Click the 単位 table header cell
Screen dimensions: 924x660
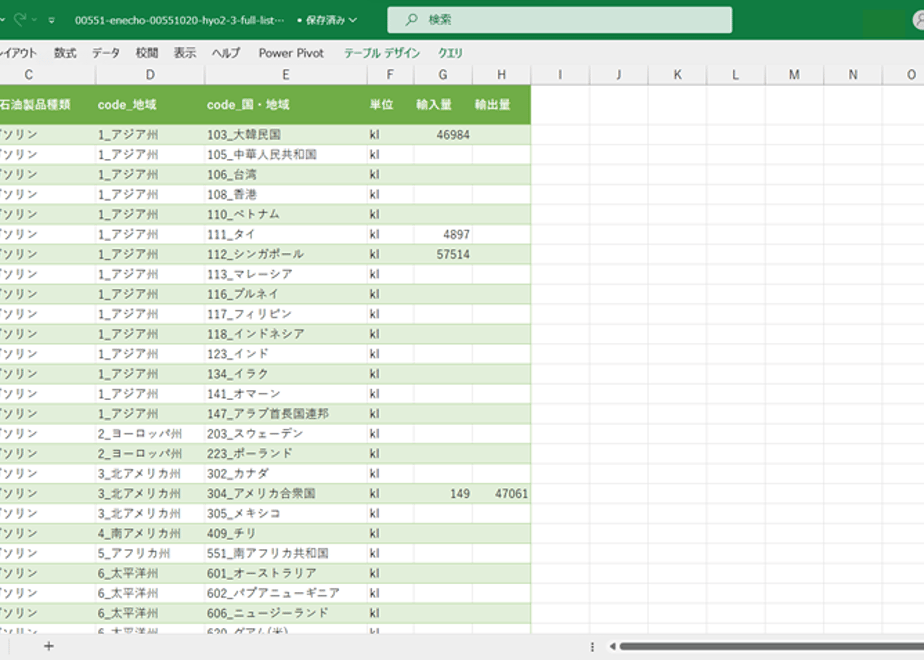tap(390, 105)
